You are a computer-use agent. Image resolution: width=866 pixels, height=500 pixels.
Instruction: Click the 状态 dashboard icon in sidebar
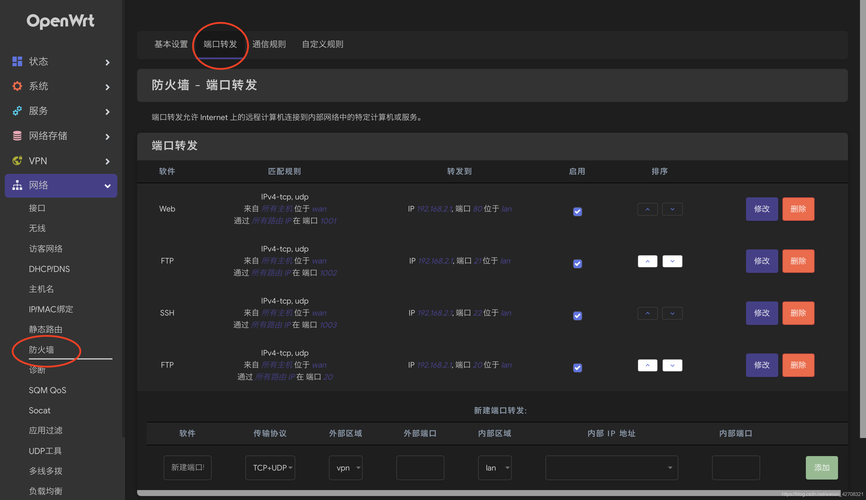pos(17,61)
